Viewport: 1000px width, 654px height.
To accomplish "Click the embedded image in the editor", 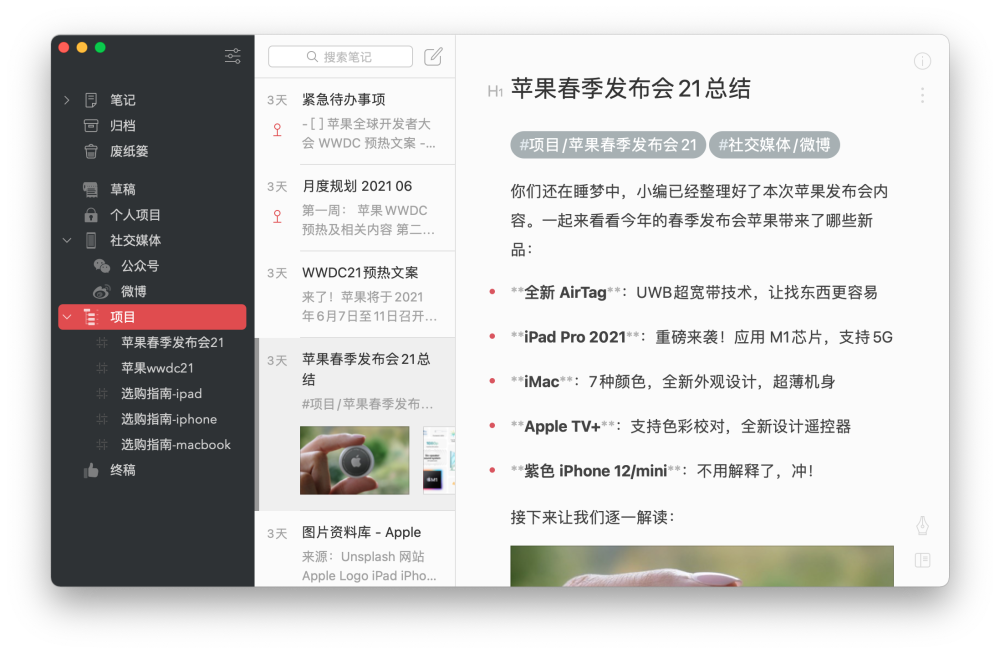I will [x=702, y=566].
